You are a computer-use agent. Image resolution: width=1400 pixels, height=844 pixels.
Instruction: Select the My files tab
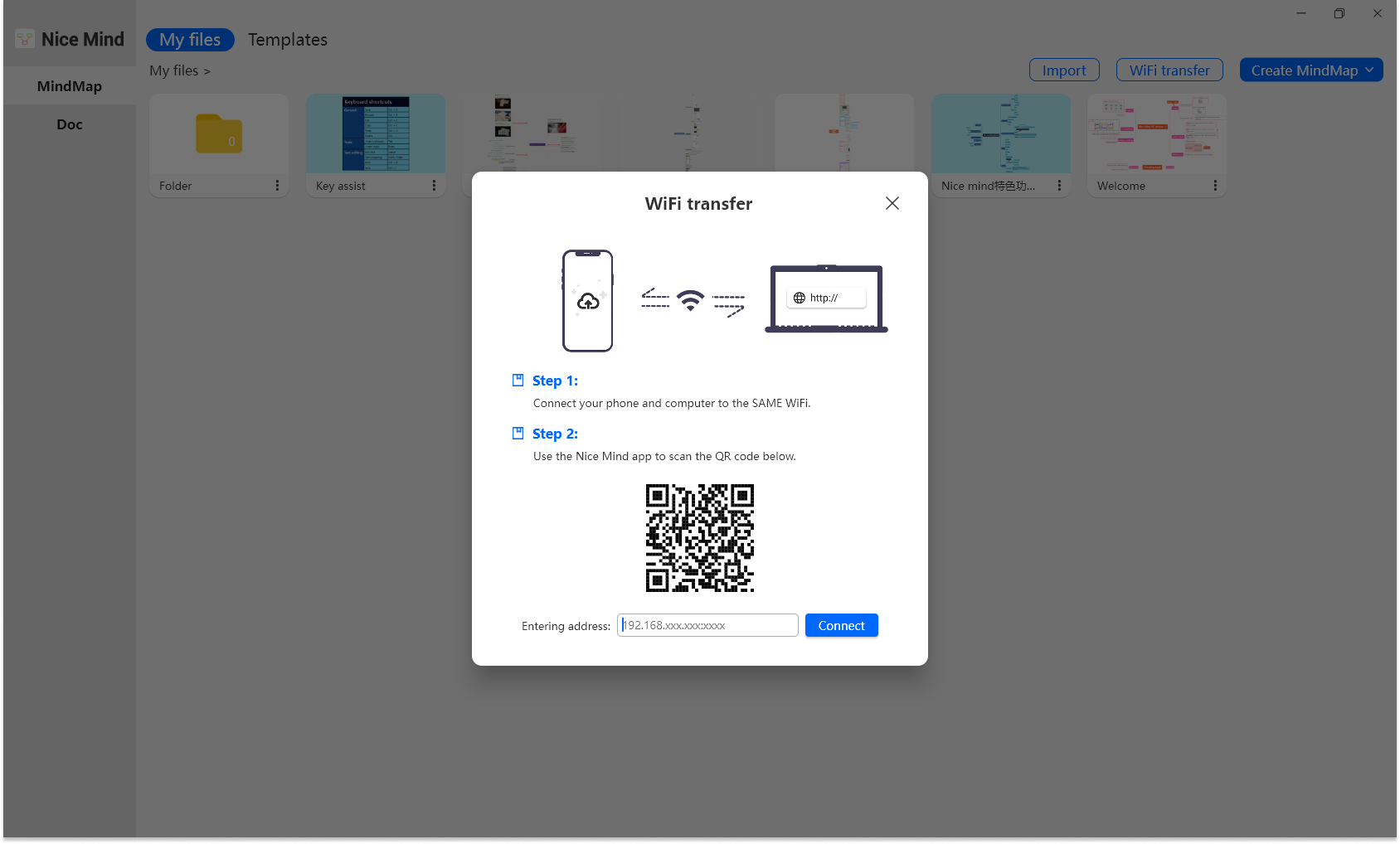point(190,39)
